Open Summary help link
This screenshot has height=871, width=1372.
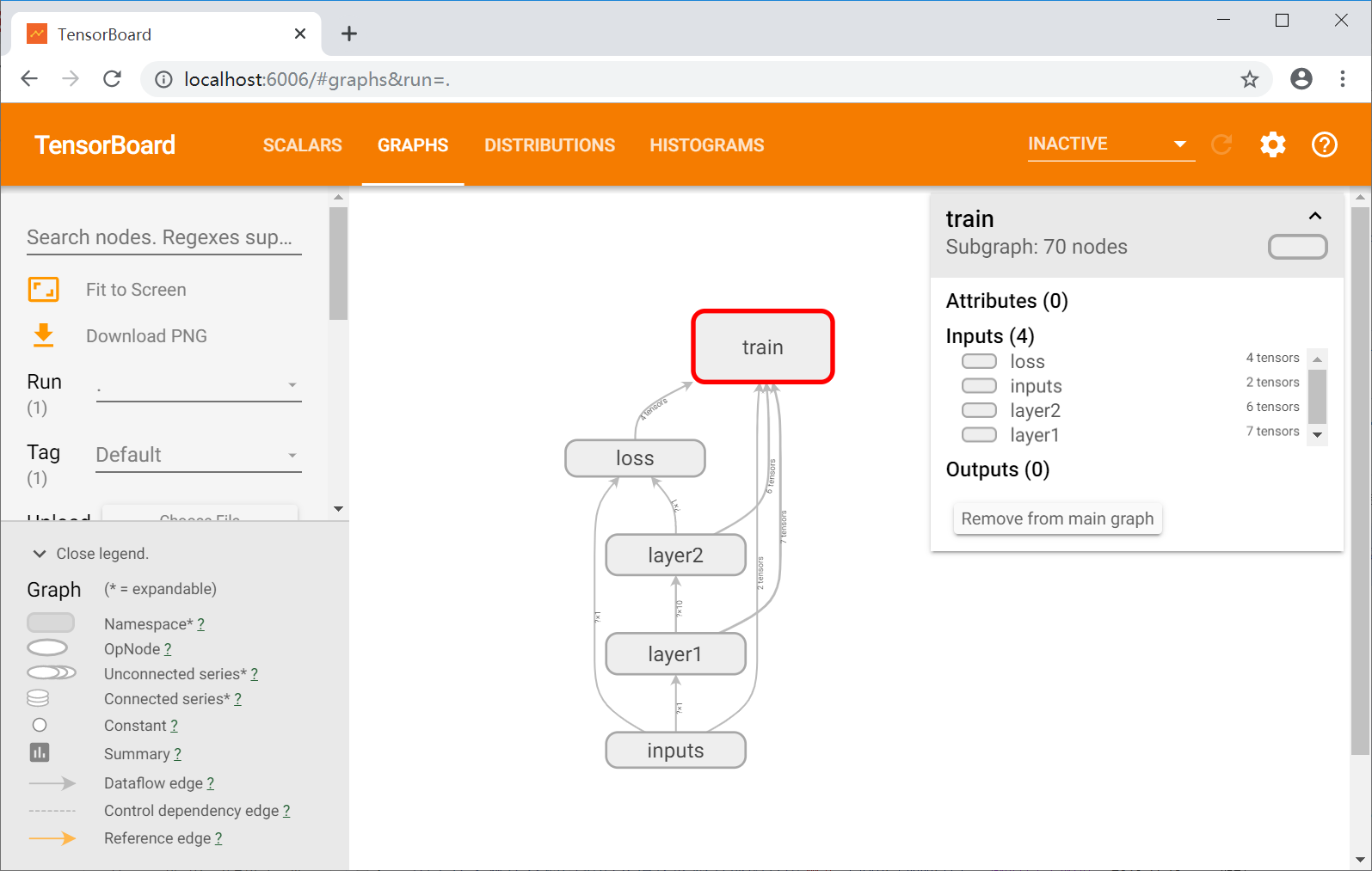(x=177, y=754)
